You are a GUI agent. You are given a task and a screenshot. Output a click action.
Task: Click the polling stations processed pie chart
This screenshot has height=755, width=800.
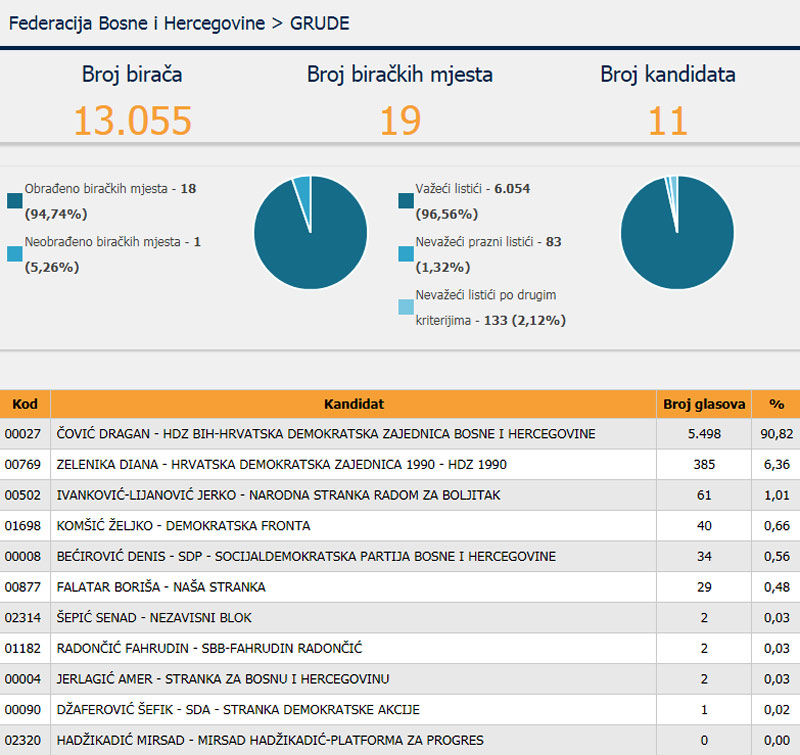pos(311,233)
